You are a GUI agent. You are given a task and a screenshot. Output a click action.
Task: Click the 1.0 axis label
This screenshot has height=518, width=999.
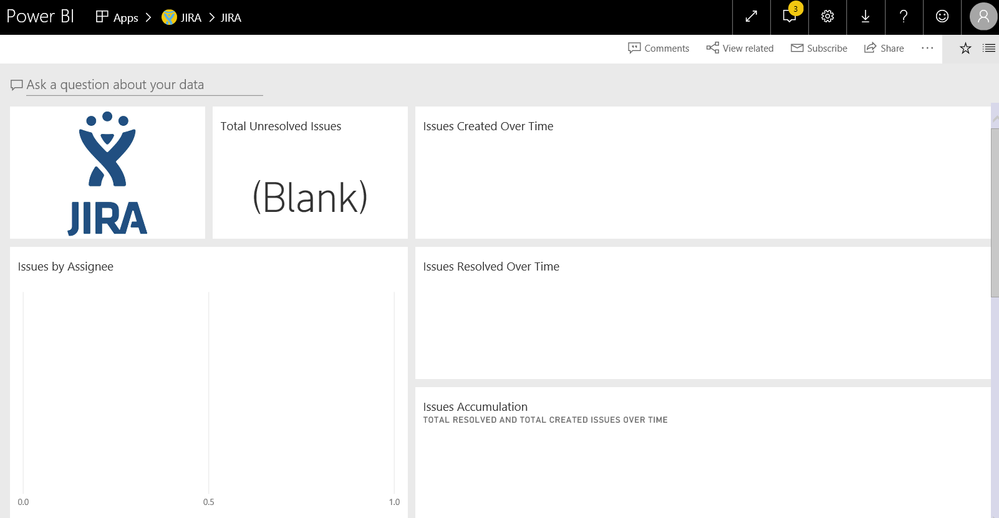(394, 502)
